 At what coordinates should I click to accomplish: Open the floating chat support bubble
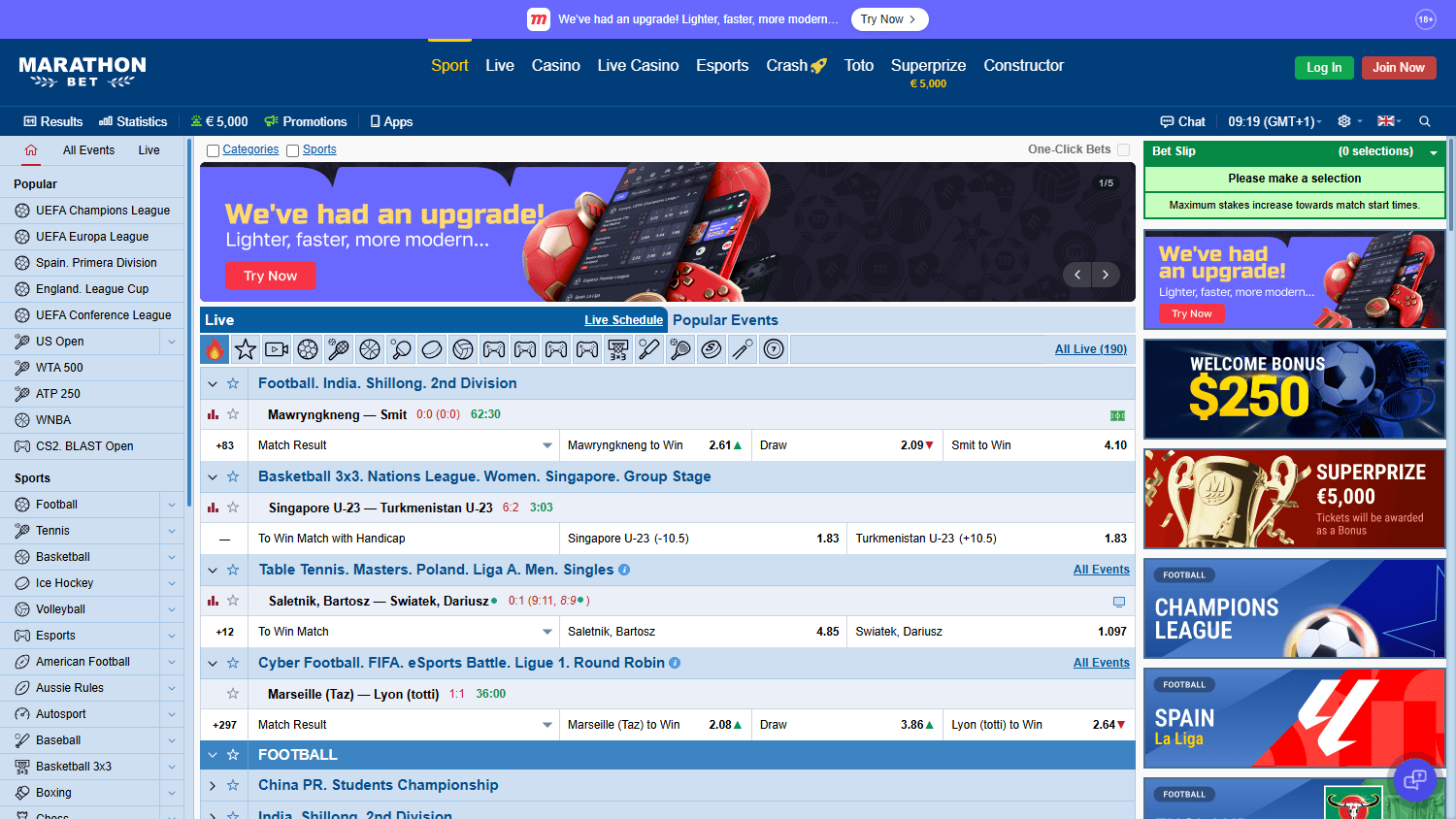(x=1415, y=778)
